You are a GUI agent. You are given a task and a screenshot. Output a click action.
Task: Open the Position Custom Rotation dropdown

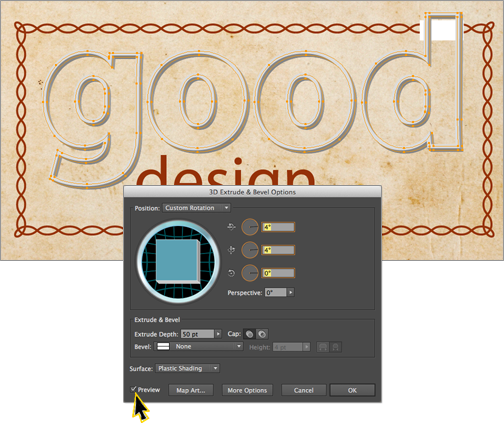coord(196,208)
